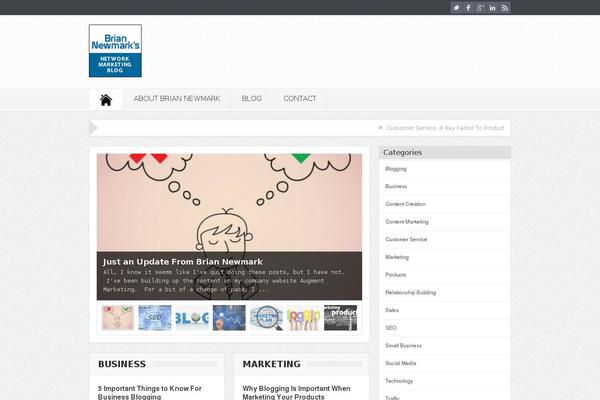Viewport: 600px width, 400px height.
Task: Open the Twitter social icon
Action: [x=456, y=8]
